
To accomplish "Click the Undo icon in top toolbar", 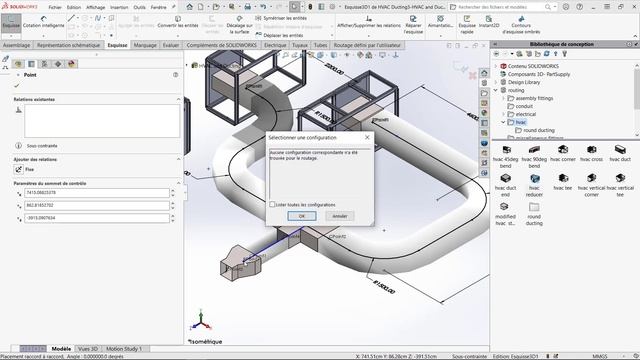I will coord(263,7).
